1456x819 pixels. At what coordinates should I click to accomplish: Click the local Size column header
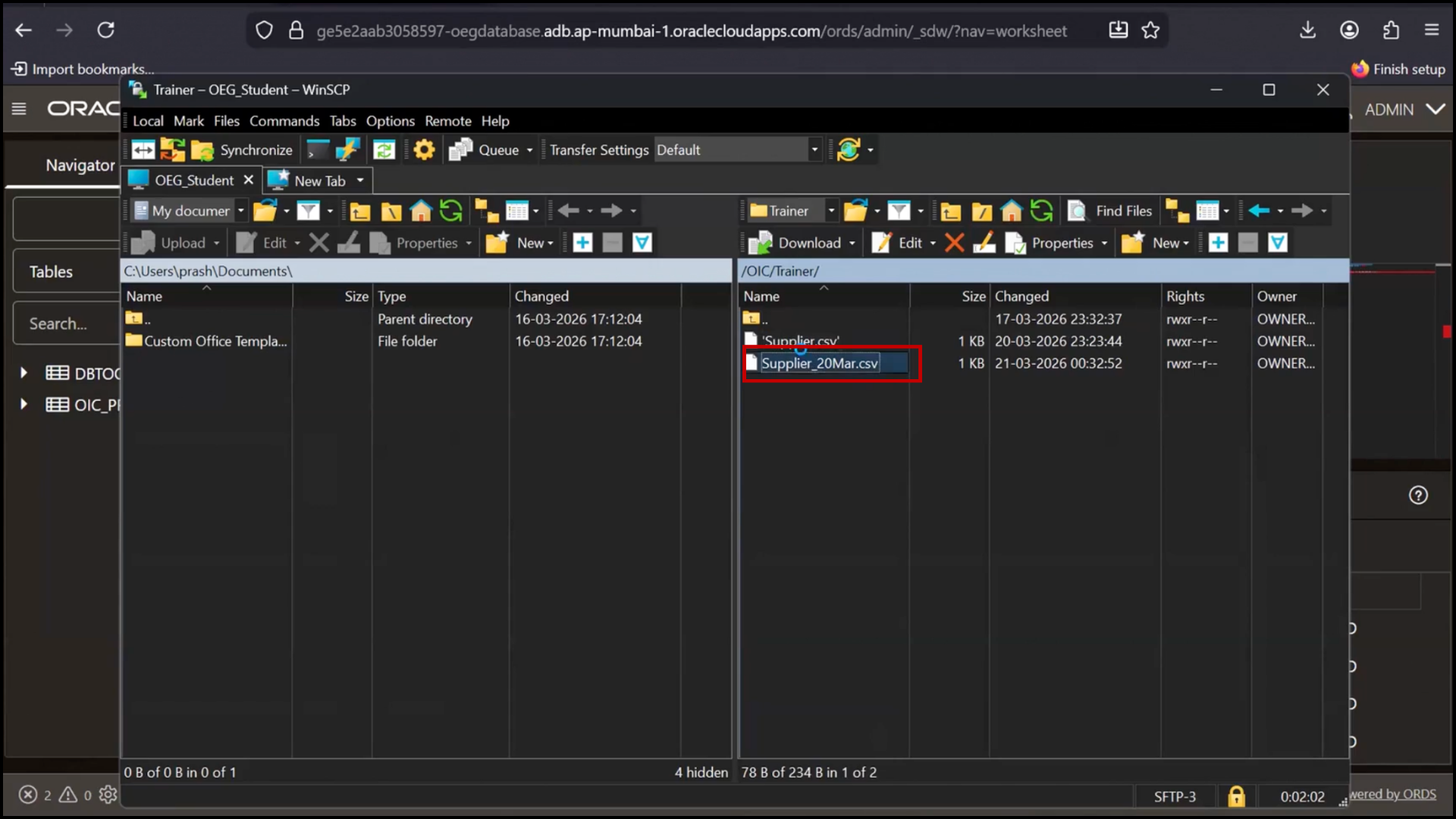pyautogui.click(x=333, y=297)
